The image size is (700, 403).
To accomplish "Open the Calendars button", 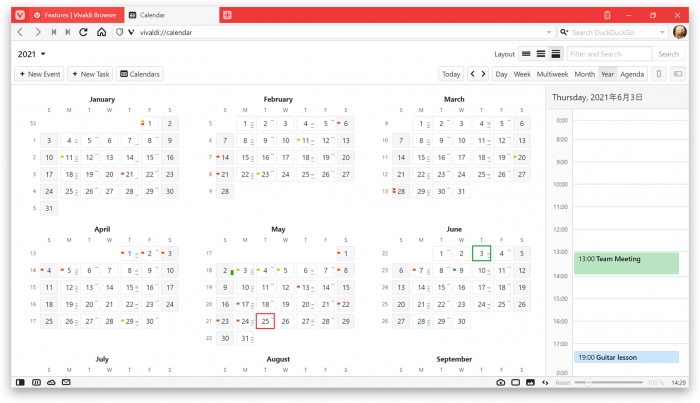I will coord(140,74).
